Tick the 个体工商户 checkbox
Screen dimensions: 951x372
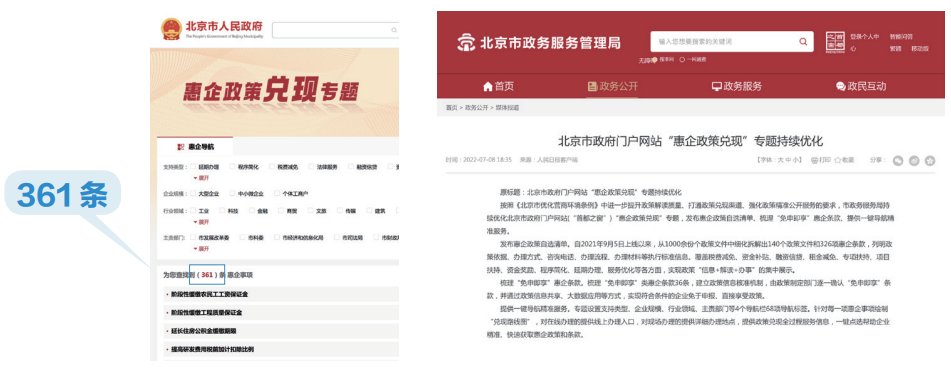277,194
